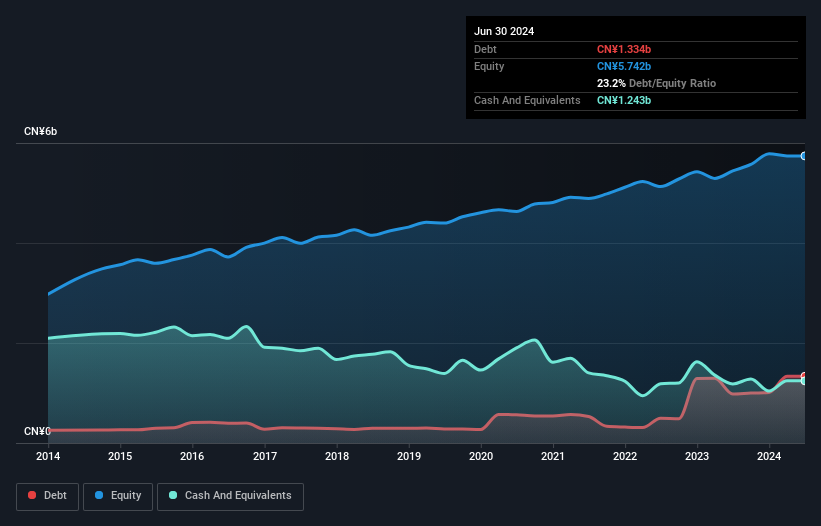Click the 2022 x-axis label
The height and width of the screenshot is (526, 821).
[x=625, y=456]
